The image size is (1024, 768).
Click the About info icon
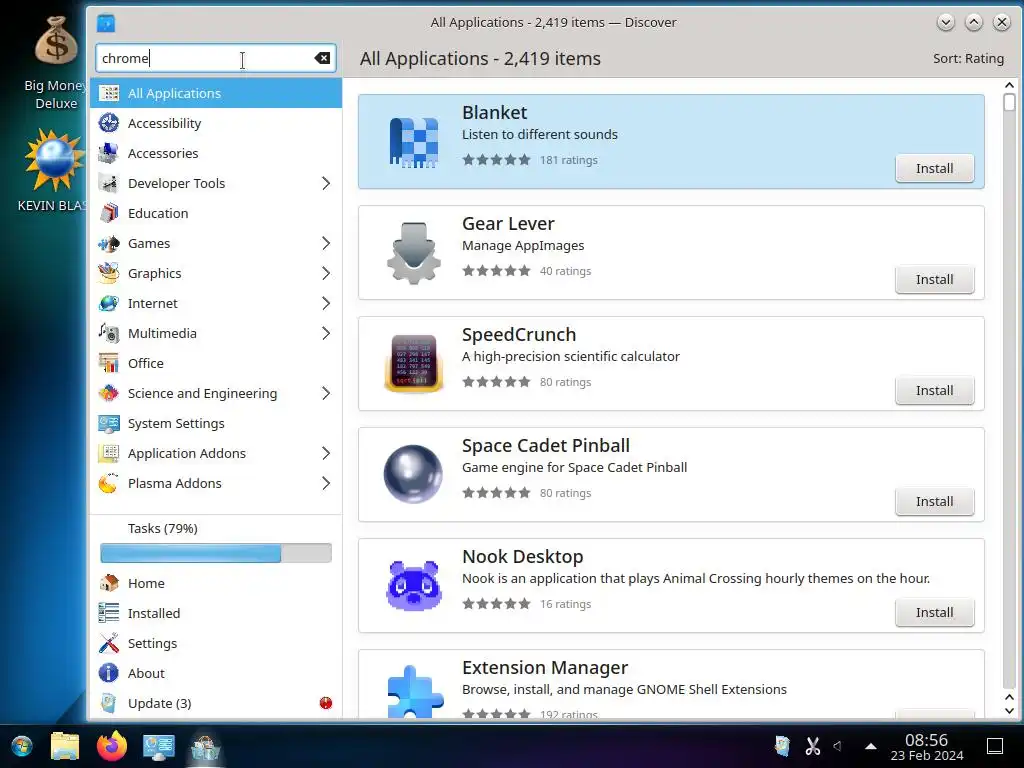tap(108, 673)
